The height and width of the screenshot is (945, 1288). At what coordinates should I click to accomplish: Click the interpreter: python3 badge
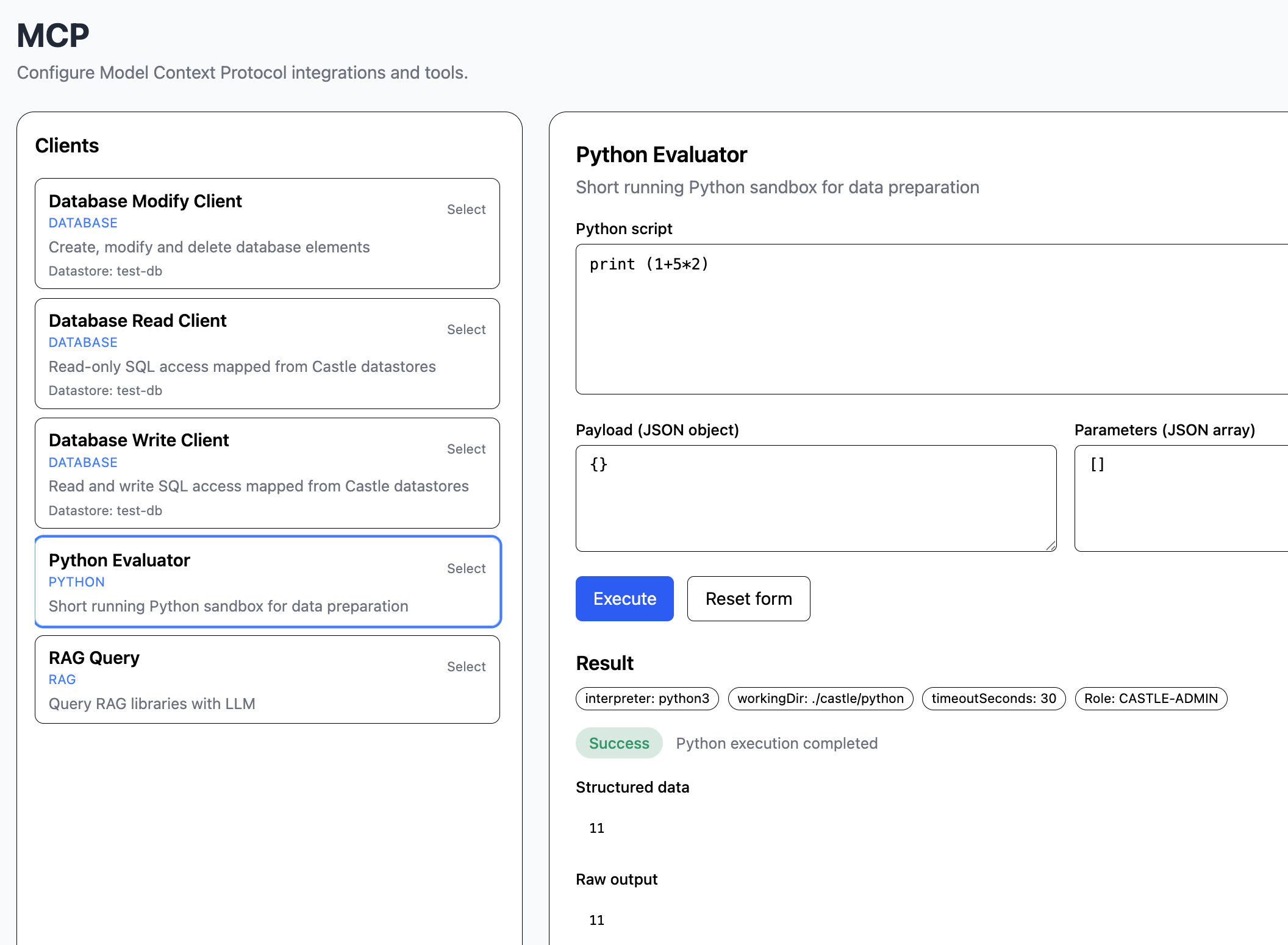(647, 698)
